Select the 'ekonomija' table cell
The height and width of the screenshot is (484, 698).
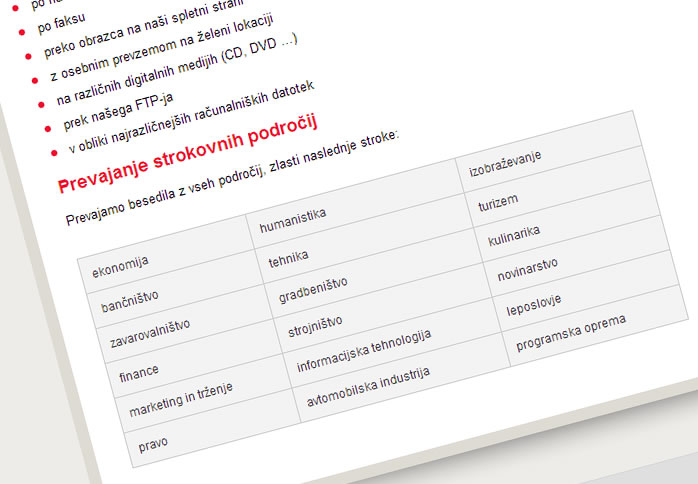point(120,266)
